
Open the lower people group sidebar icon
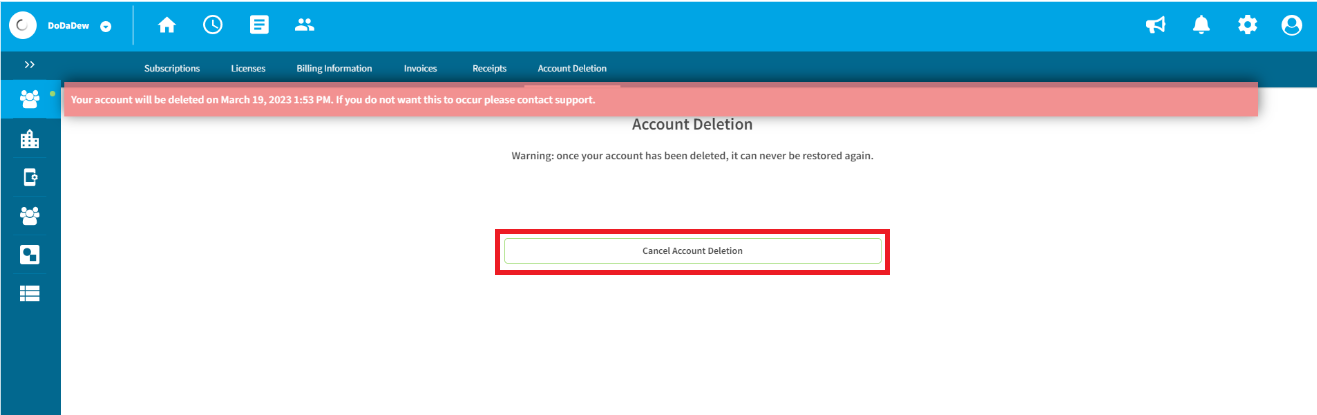coord(30,215)
